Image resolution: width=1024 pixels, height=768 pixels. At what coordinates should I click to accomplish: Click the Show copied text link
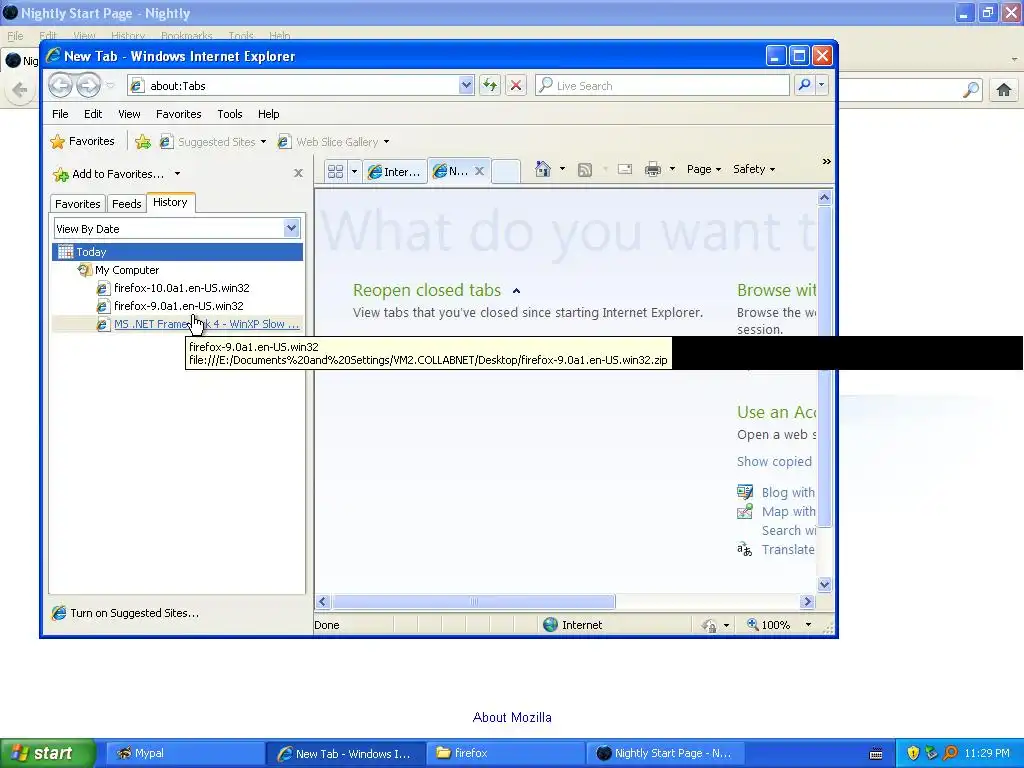coord(775,461)
